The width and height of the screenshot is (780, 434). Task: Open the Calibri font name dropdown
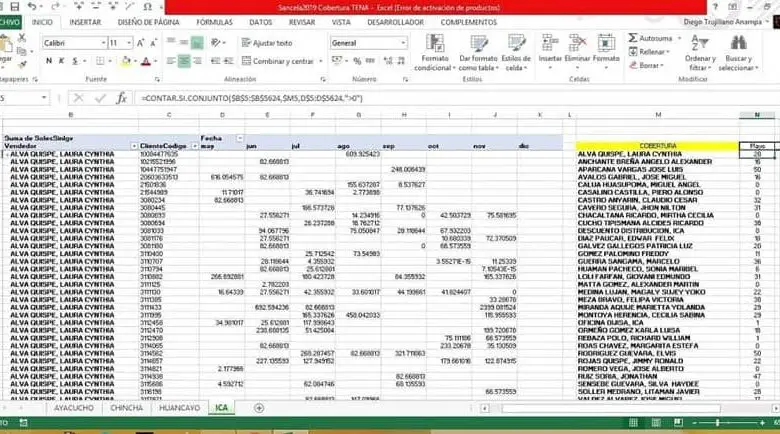coord(103,43)
